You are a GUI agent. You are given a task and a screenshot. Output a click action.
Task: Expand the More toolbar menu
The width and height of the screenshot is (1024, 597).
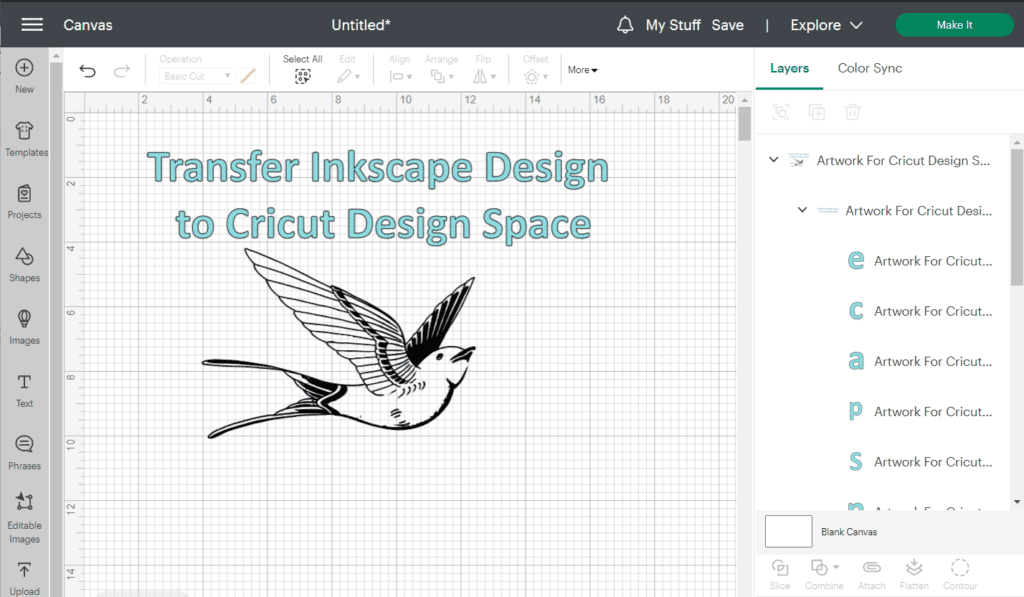click(x=582, y=70)
